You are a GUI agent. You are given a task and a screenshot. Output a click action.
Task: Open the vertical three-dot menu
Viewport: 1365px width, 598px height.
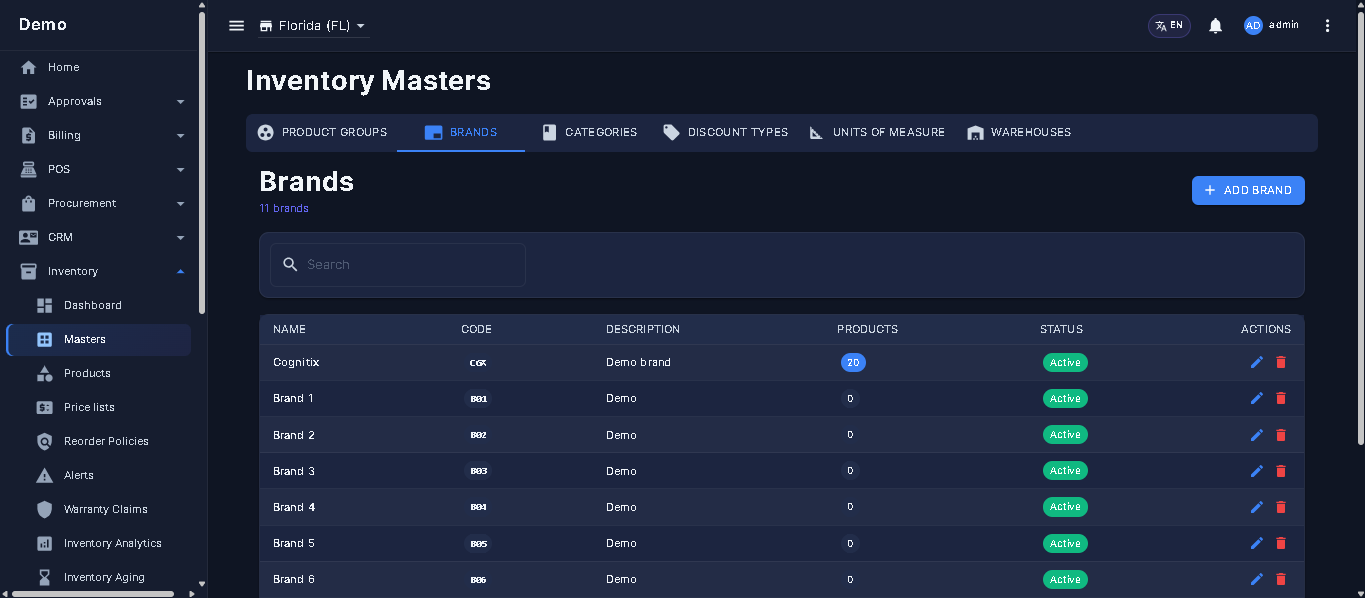[x=1328, y=26]
